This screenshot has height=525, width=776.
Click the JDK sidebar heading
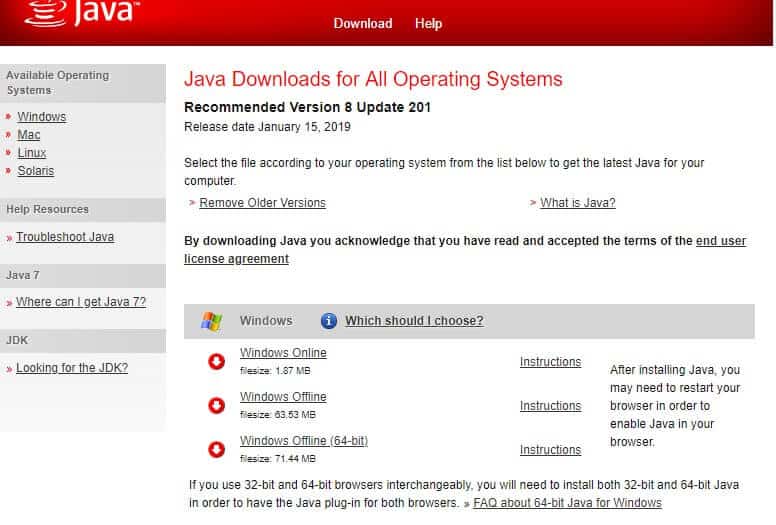[x=17, y=340]
